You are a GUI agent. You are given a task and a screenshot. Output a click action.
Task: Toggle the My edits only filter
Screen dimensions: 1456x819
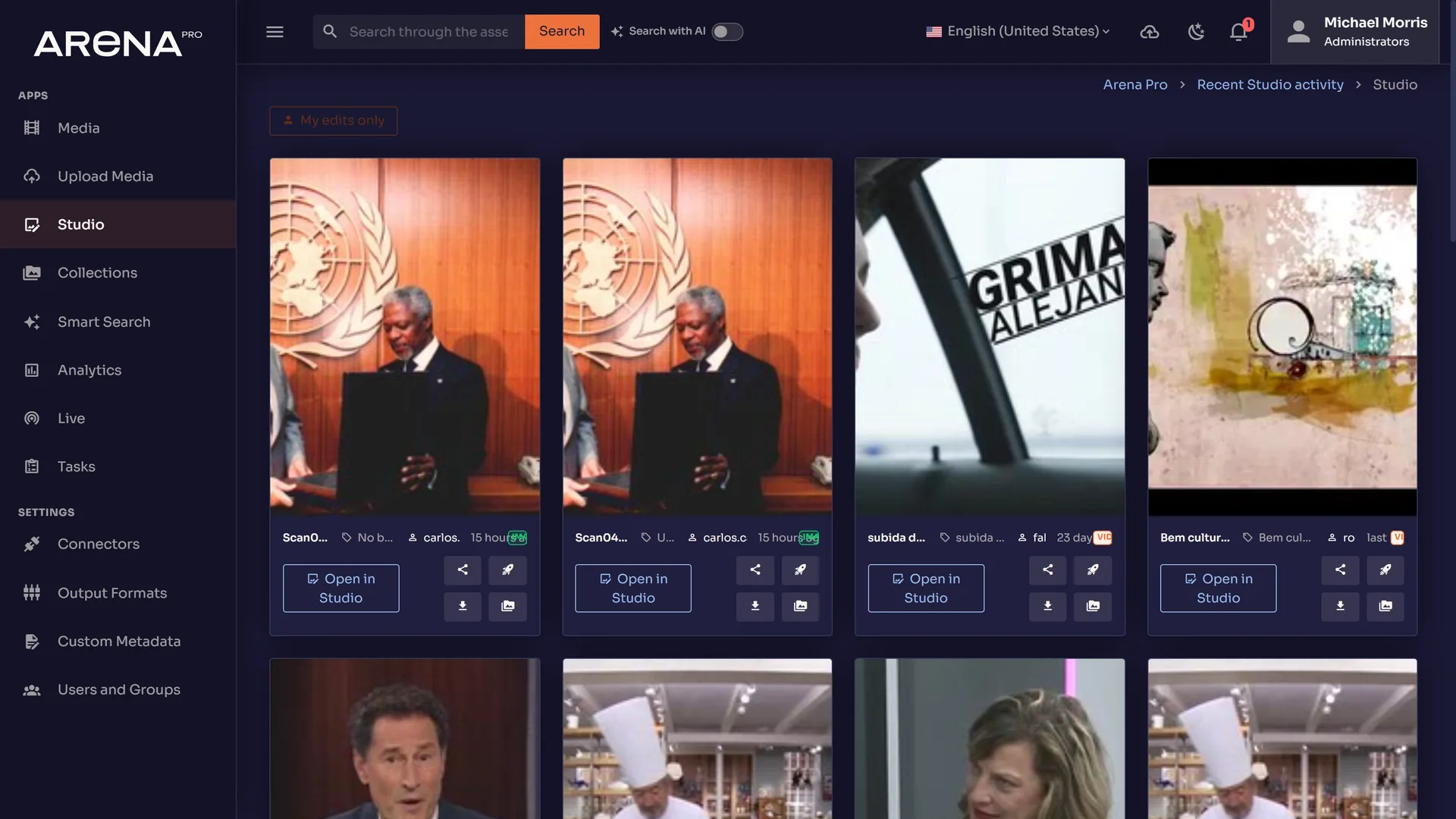tap(334, 121)
